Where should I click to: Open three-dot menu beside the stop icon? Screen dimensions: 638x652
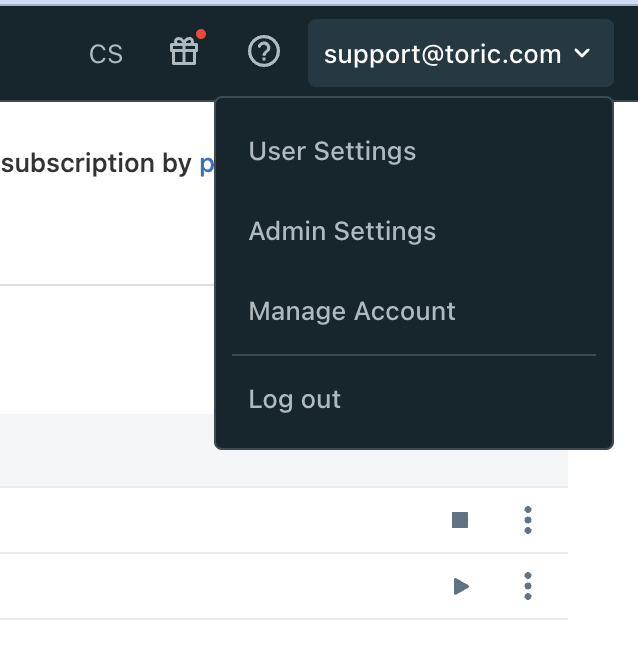pos(528,520)
